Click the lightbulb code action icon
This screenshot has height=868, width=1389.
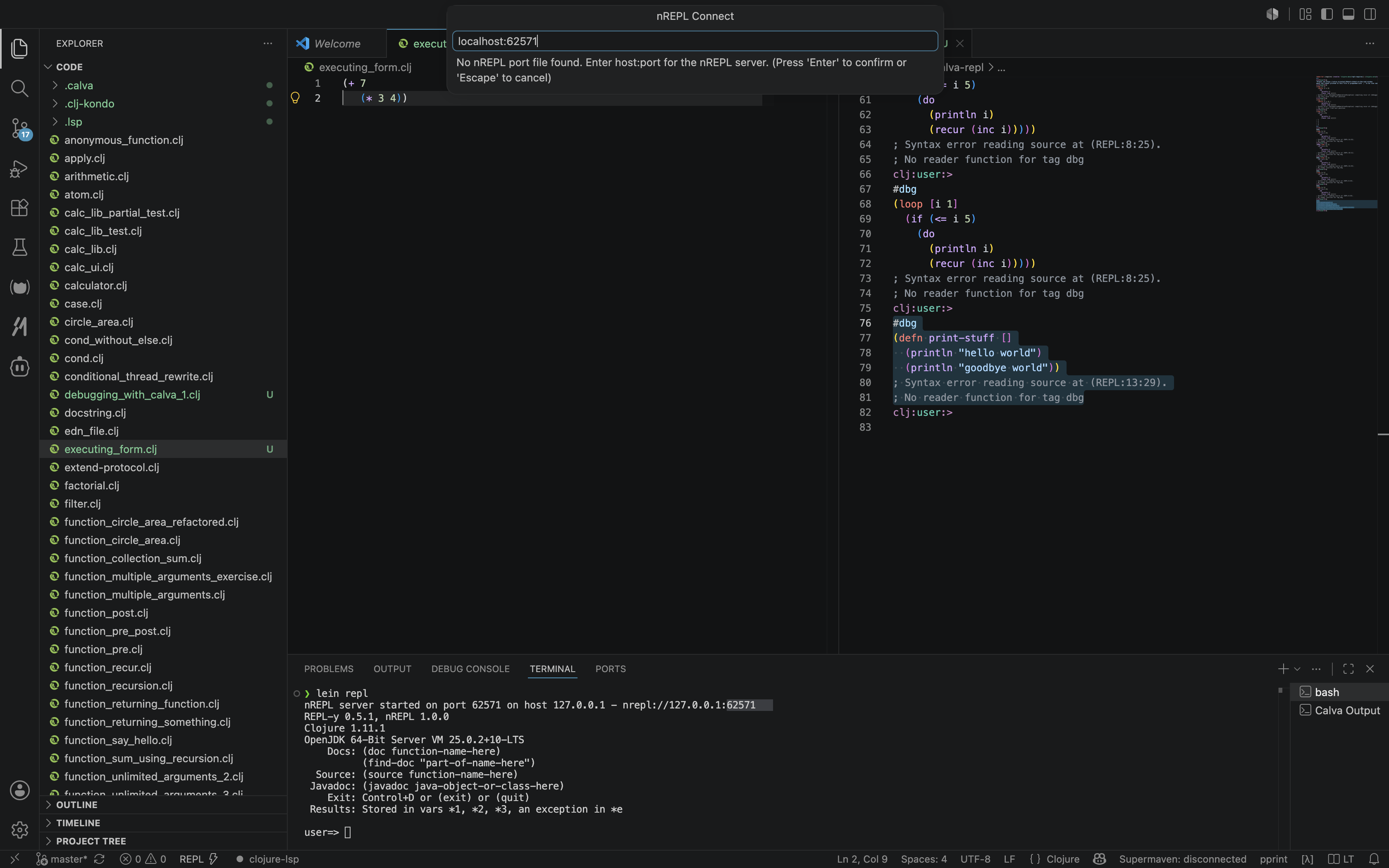[295, 98]
